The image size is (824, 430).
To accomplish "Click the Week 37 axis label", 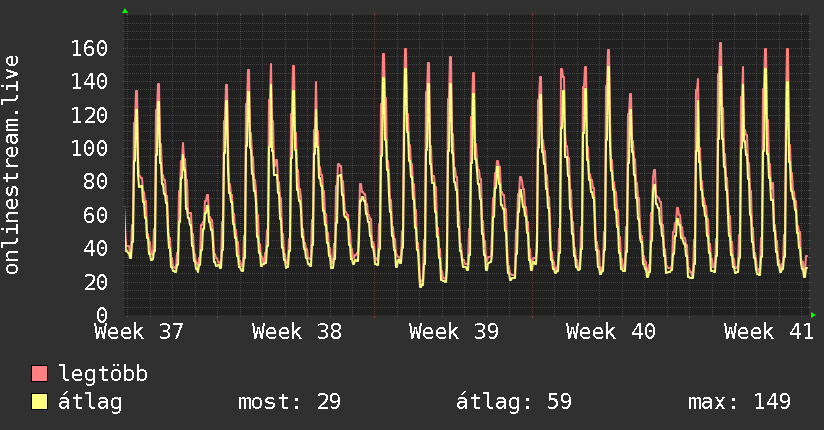I will tap(139, 332).
